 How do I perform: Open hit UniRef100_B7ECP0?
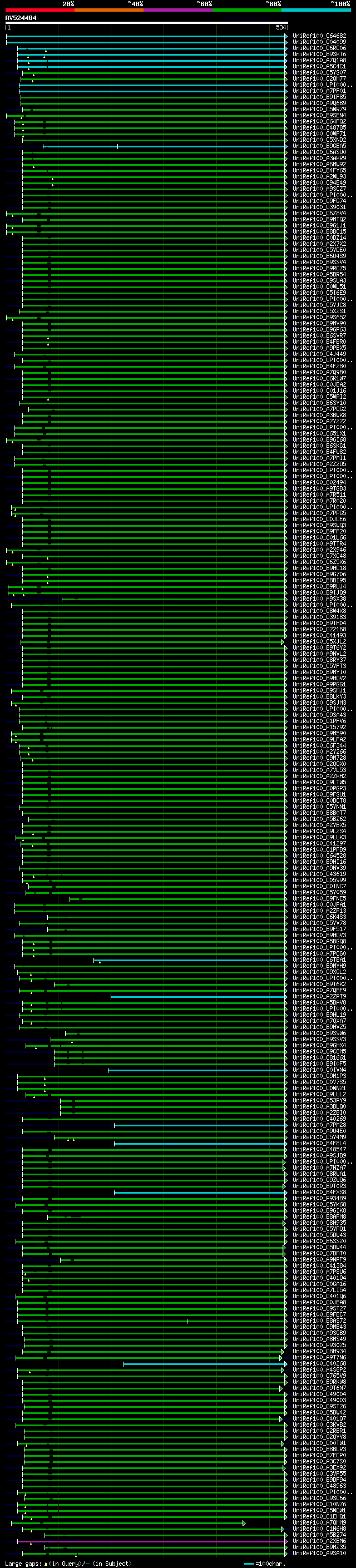click(319, 1456)
